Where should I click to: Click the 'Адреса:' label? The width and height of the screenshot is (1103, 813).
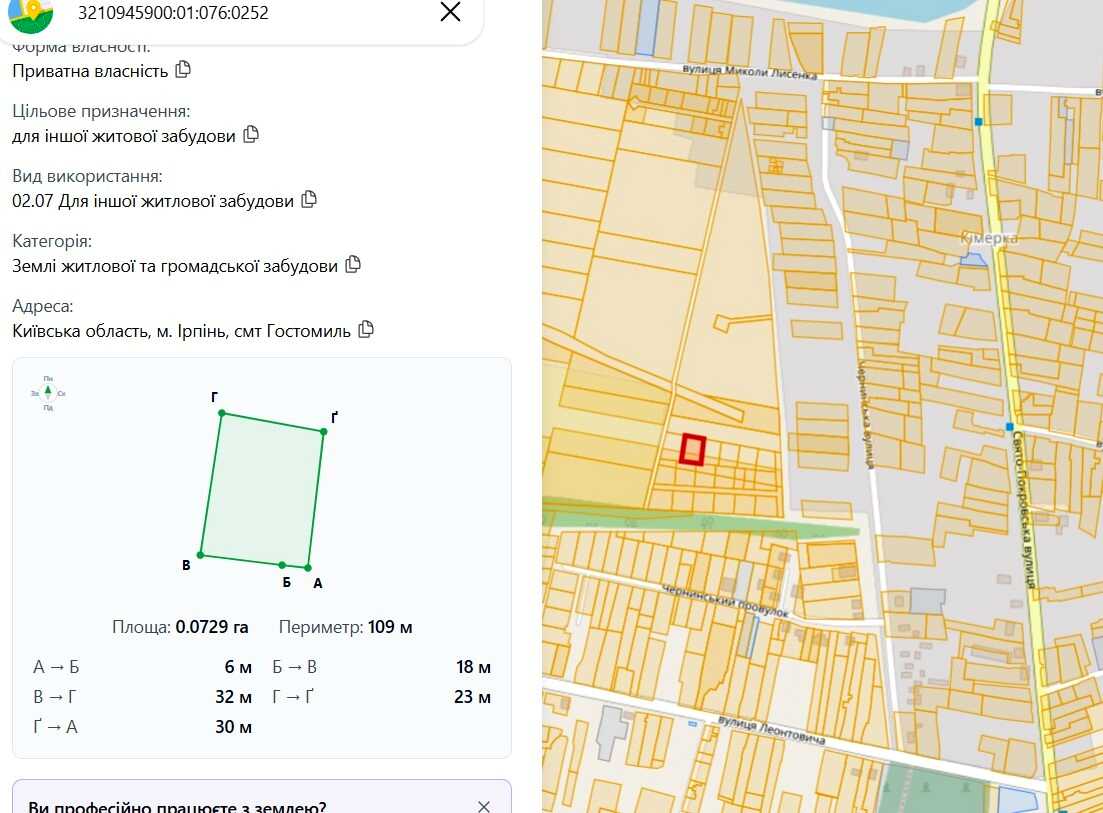[x=43, y=306]
